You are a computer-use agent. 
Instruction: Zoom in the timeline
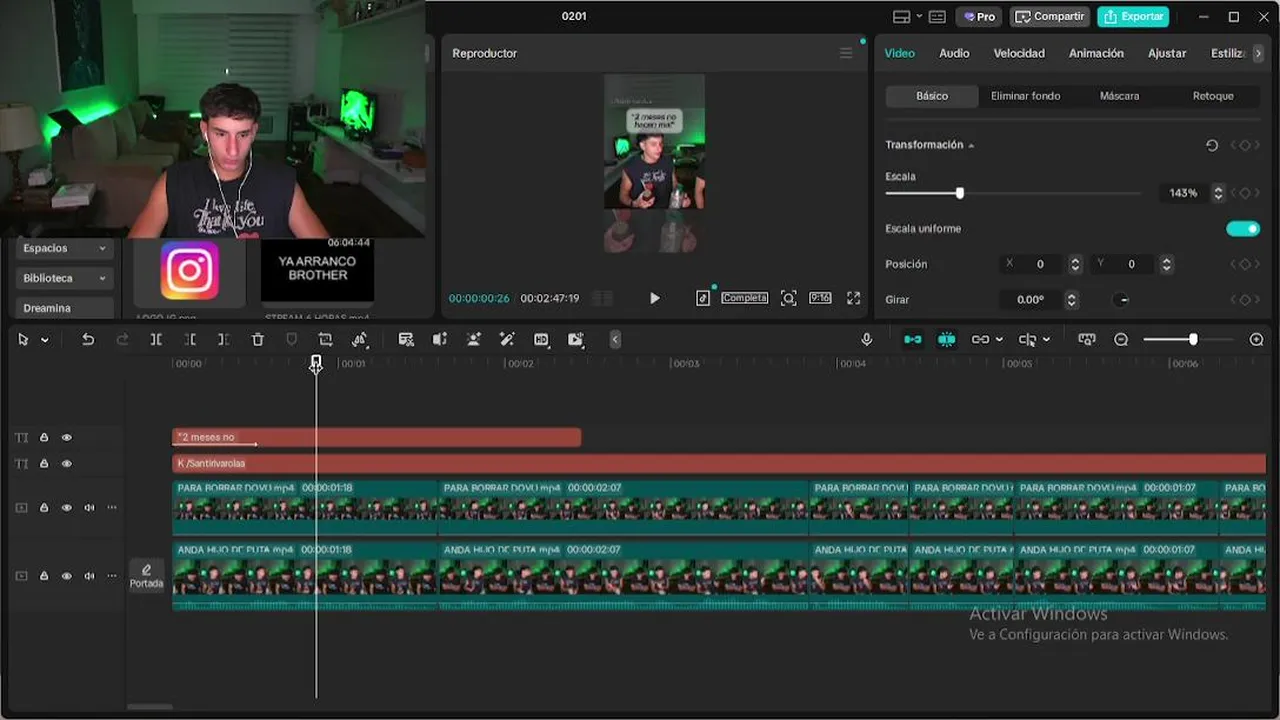[x=1257, y=340]
